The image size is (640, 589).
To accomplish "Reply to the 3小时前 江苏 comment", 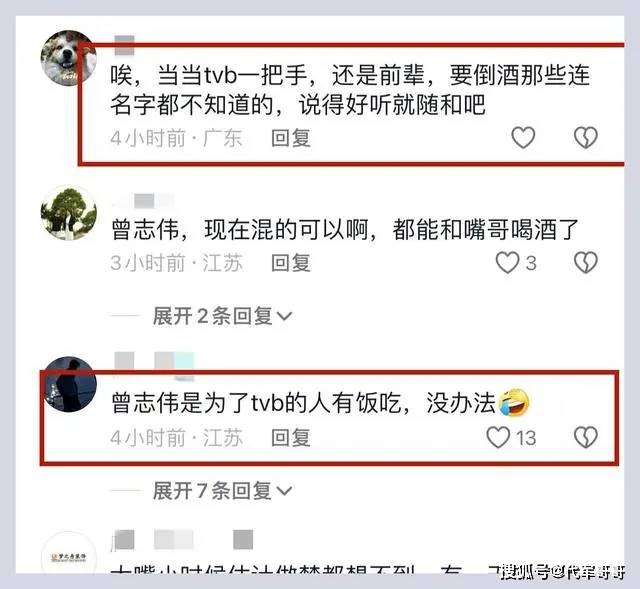I will pos(291,263).
